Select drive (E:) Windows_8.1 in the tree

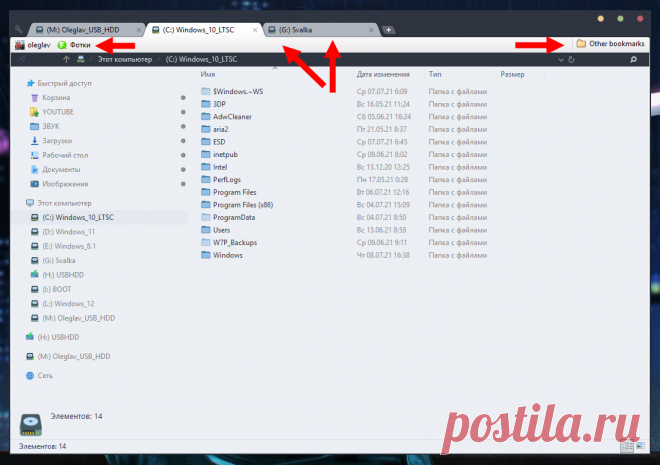pyautogui.click(x=64, y=246)
